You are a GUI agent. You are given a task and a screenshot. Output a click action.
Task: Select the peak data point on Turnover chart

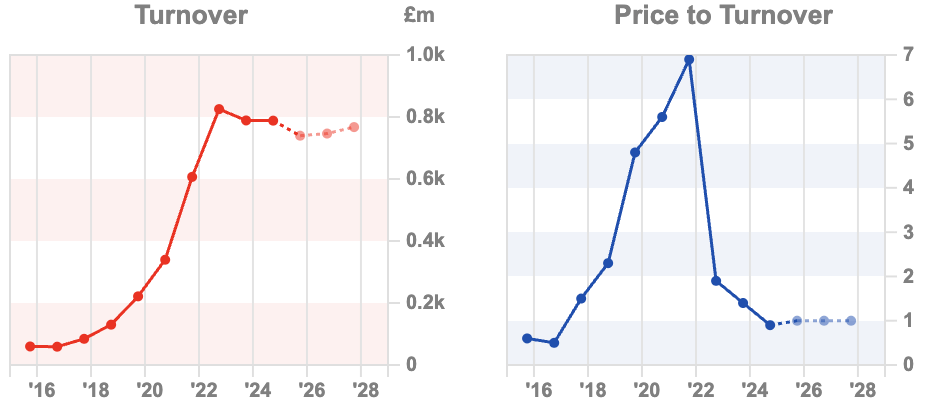coord(219,109)
